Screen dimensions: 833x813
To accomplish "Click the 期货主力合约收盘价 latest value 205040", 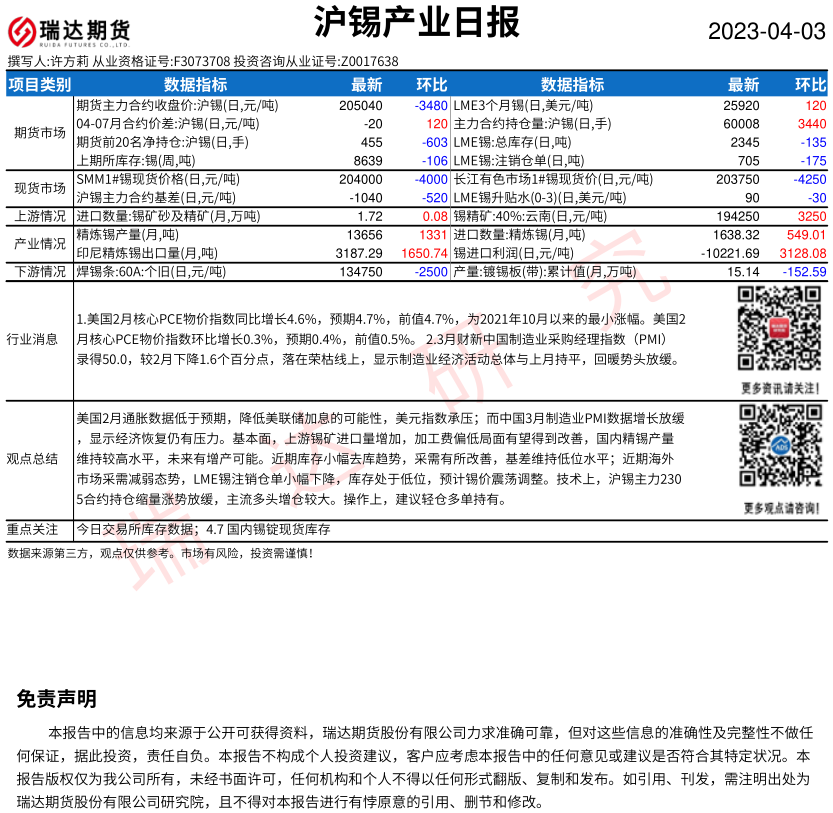I will (361, 105).
